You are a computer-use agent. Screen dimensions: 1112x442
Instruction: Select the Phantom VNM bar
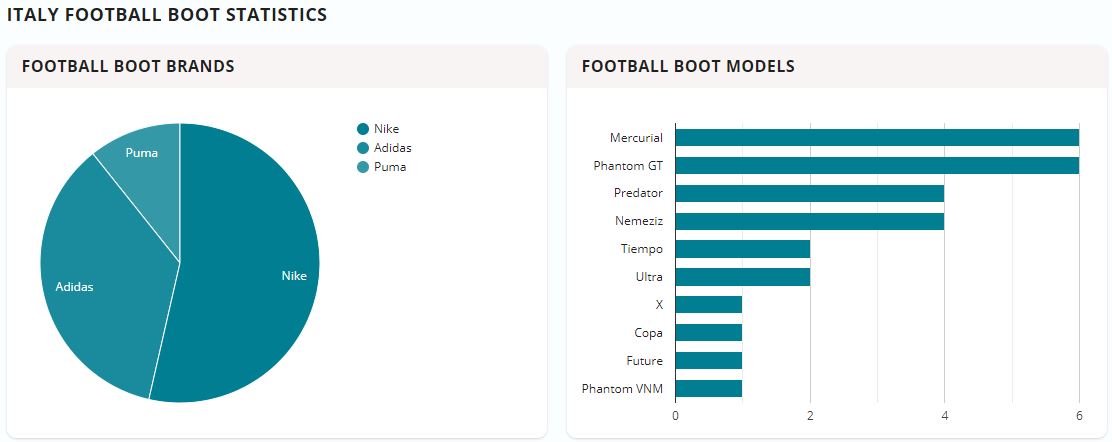coord(709,388)
